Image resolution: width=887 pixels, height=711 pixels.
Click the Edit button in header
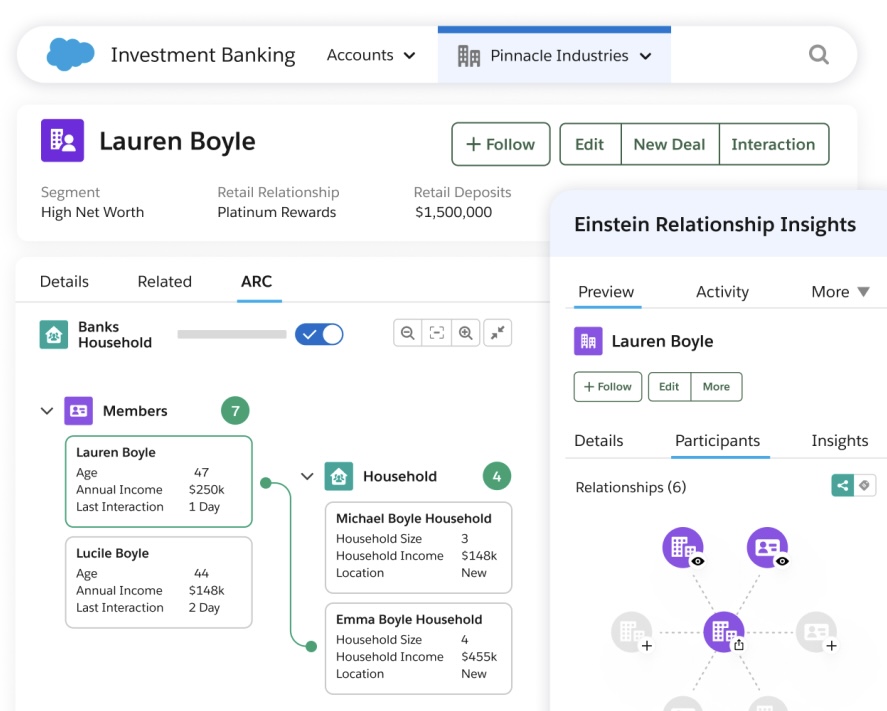tap(590, 144)
